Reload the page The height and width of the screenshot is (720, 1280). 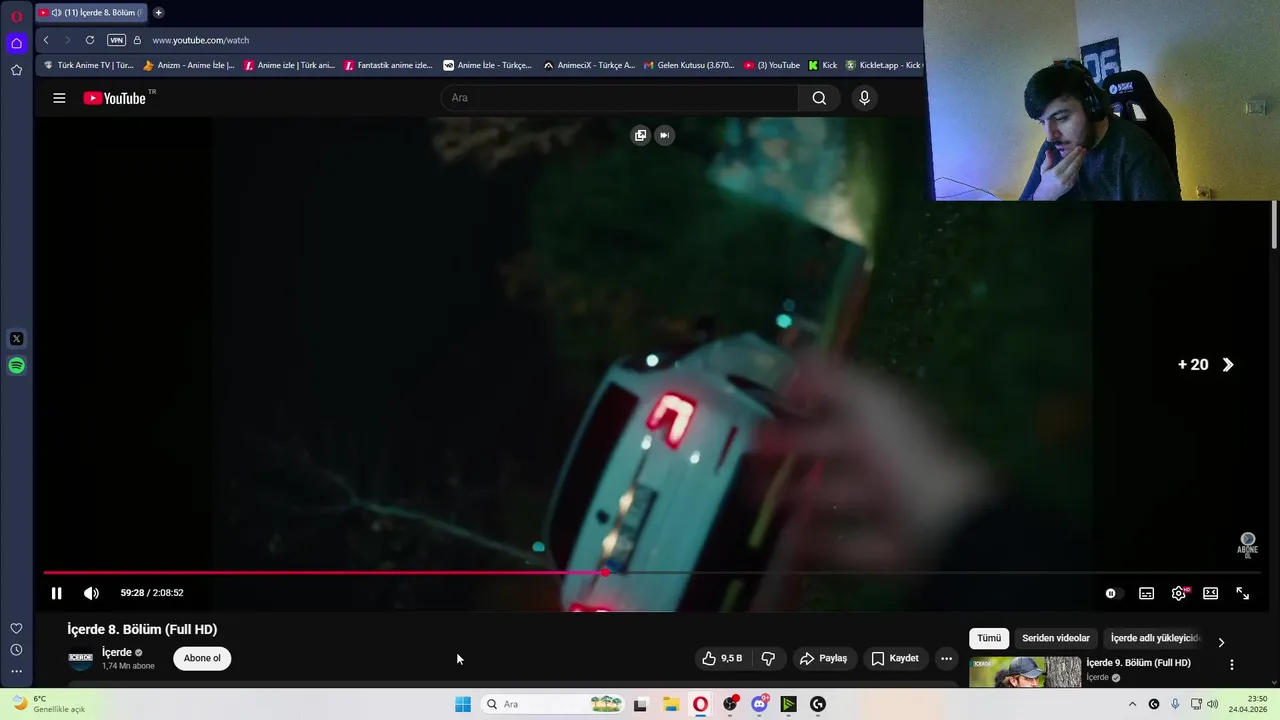coord(90,40)
